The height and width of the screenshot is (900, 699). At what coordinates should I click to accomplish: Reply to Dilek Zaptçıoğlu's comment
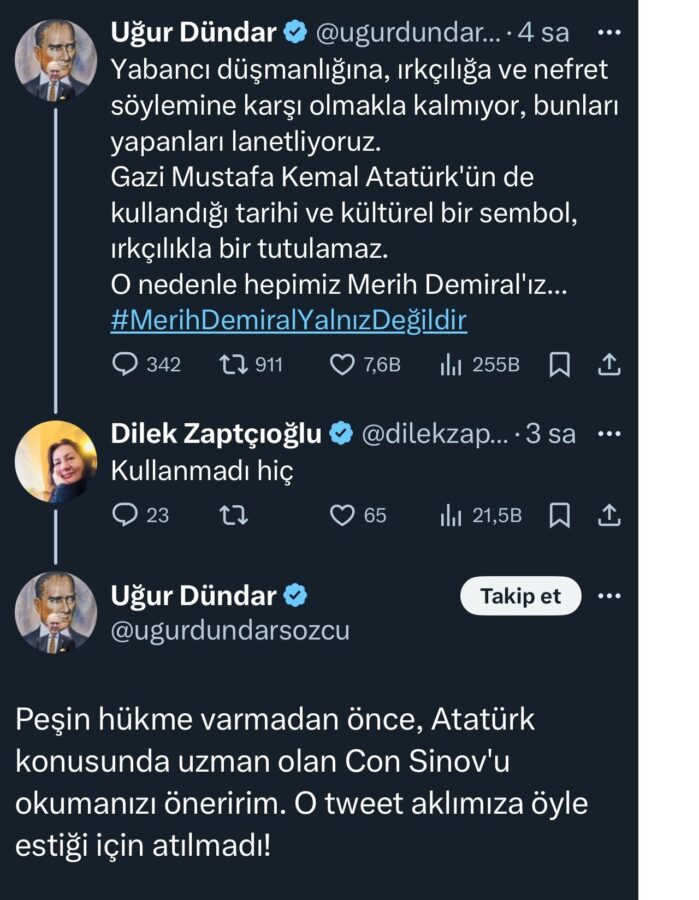125,515
